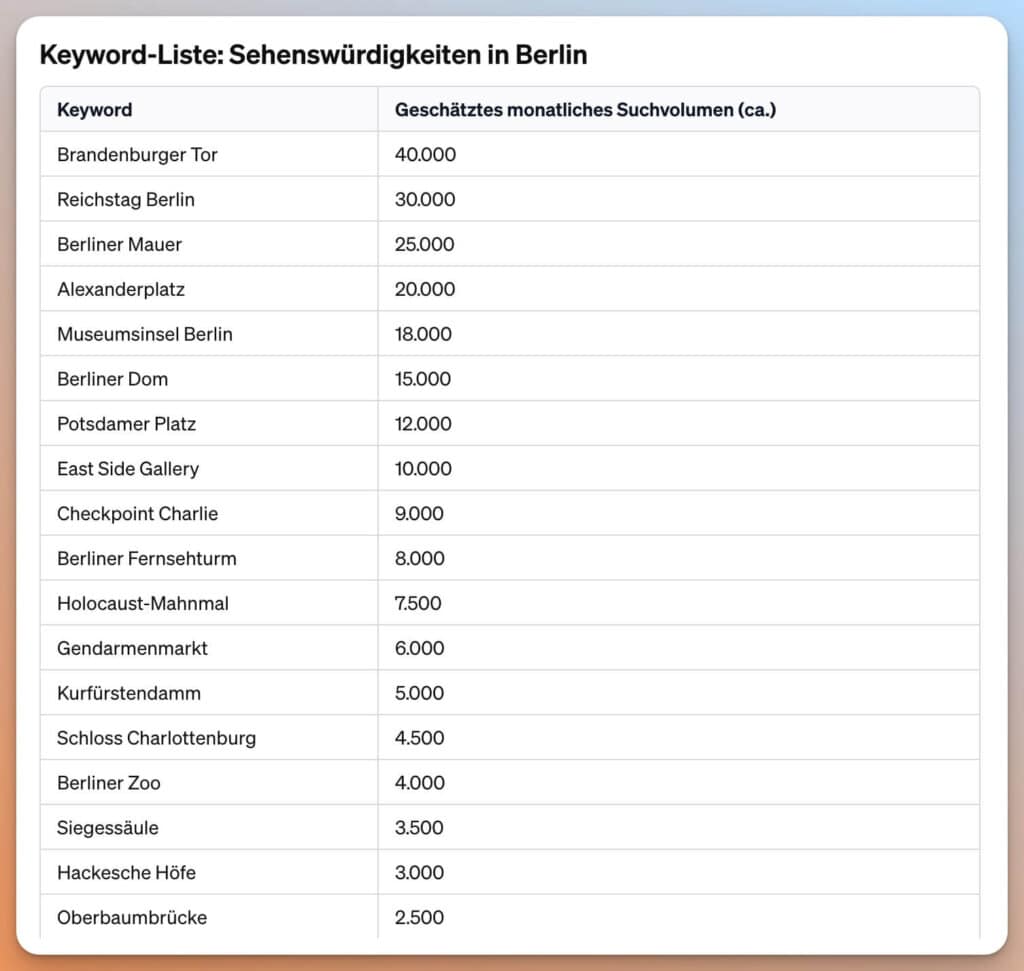Select the search volume value 5.000

pos(420,694)
